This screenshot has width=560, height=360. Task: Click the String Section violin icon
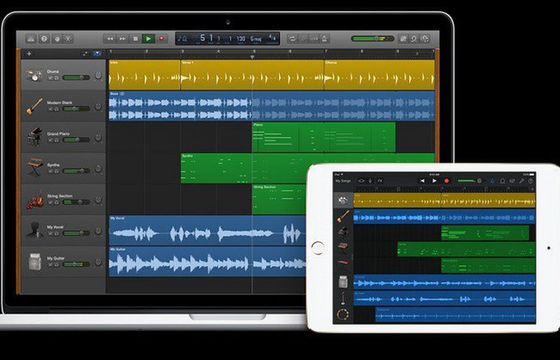point(35,201)
